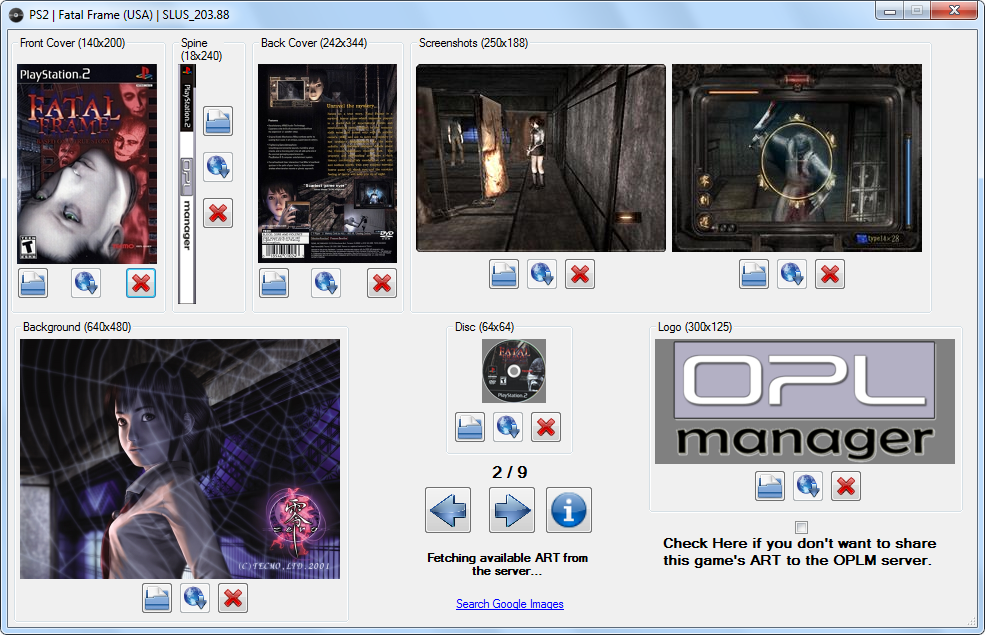The width and height of the screenshot is (985, 635).
Task: Browse local file for Back Cover
Action: point(274,283)
